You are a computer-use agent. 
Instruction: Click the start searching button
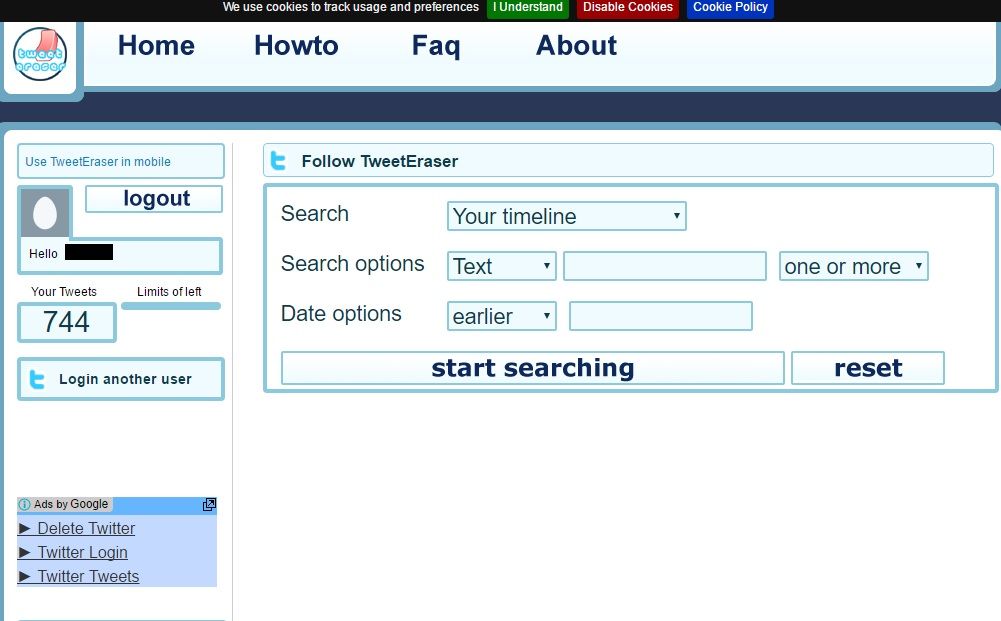(x=532, y=368)
